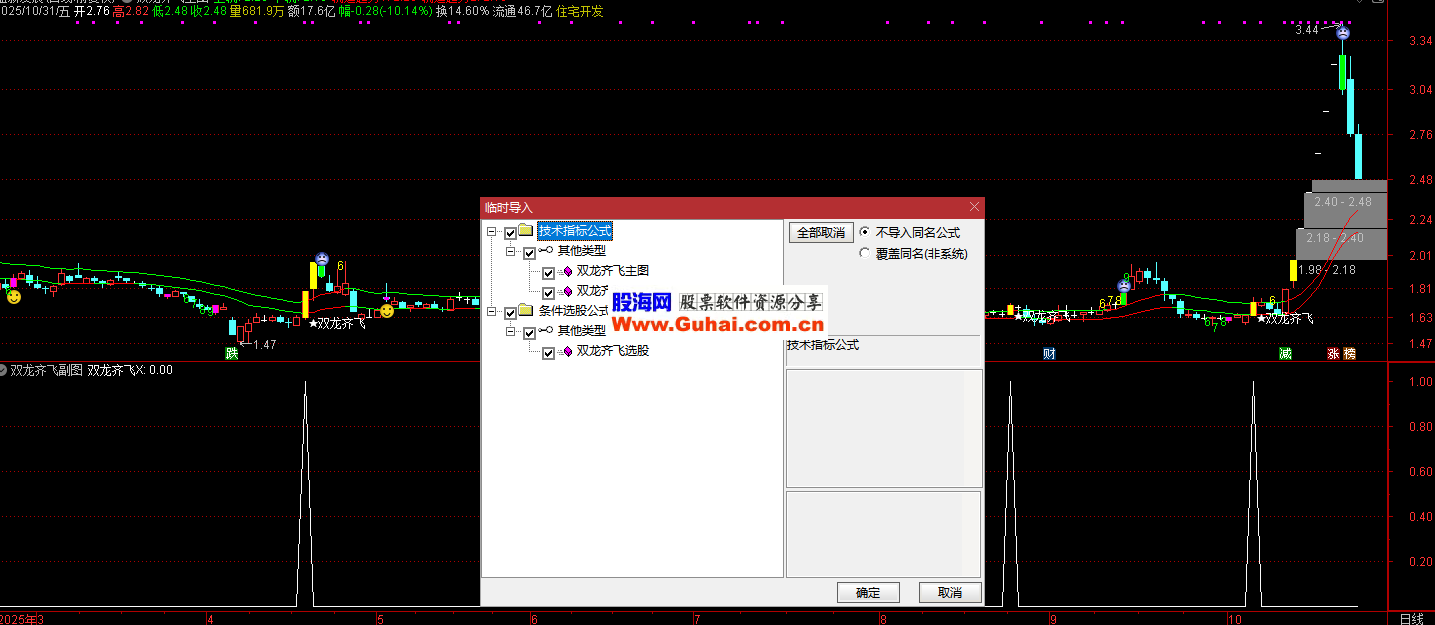Click the indicator settings dot beside 双龙齐飞副图
This screenshot has width=1435, height=625.
click(x=4, y=370)
